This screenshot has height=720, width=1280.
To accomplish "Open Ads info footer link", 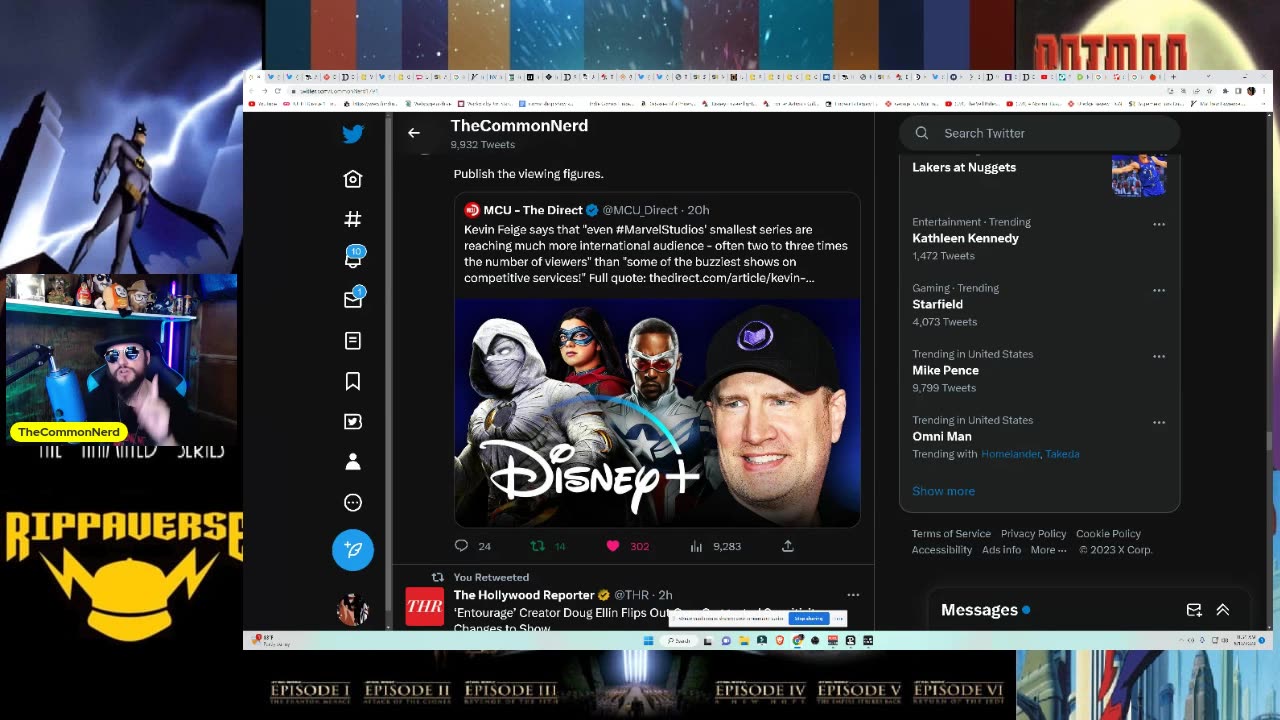I will 1001,550.
